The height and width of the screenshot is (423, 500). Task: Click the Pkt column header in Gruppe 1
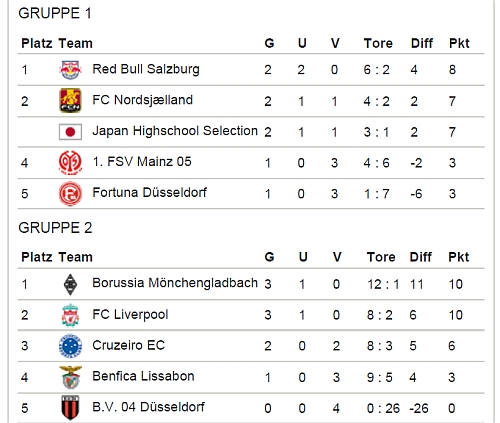(x=459, y=43)
